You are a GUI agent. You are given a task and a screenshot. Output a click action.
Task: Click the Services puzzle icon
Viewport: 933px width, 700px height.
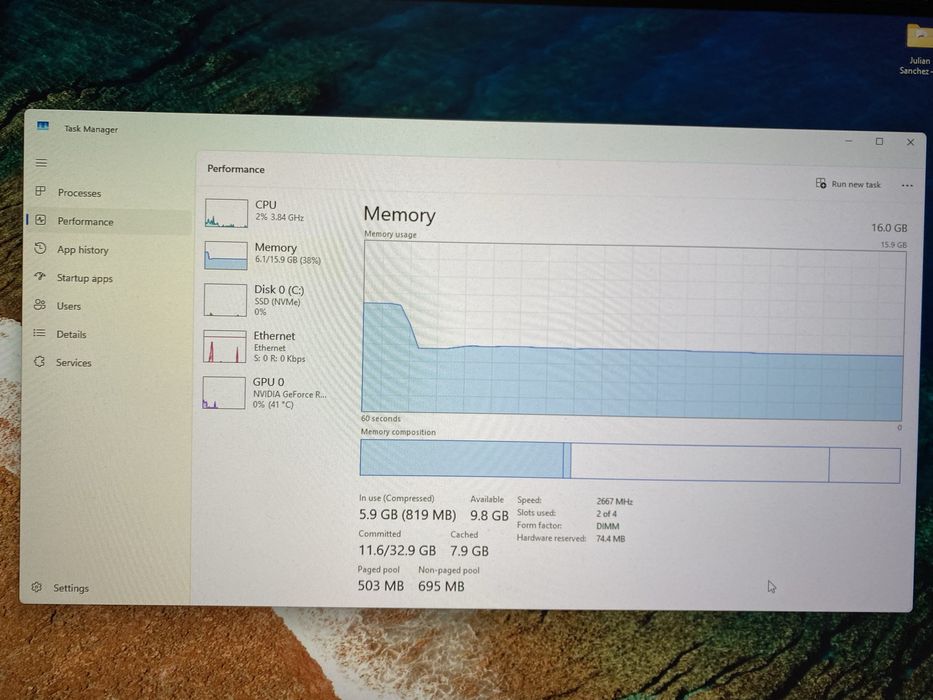pyautogui.click(x=39, y=361)
